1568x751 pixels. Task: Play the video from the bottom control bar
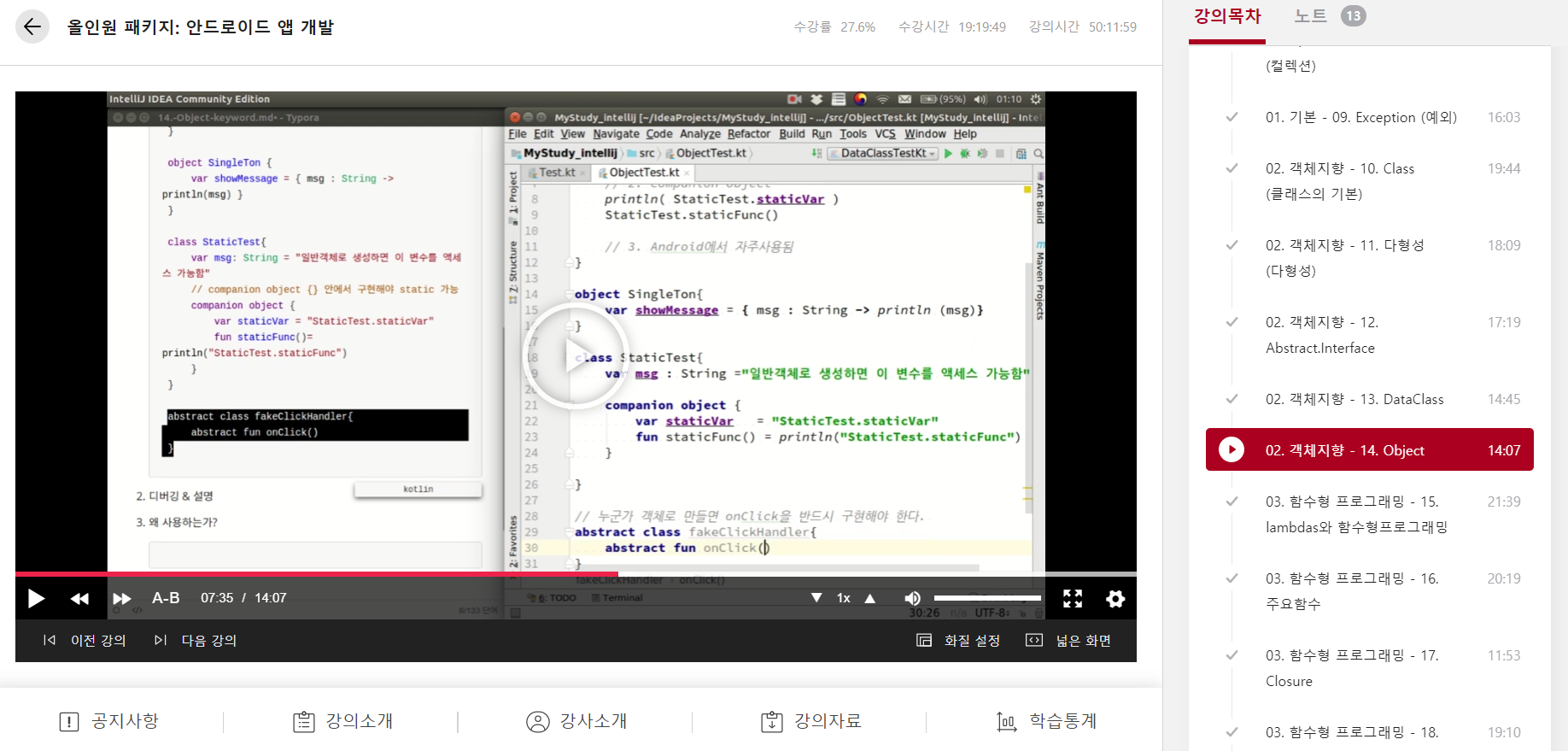point(36,598)
